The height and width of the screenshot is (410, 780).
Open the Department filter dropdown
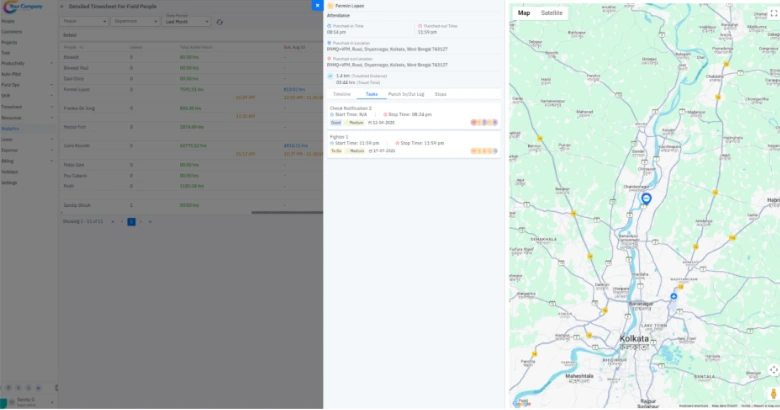click(x=134, y=20)
